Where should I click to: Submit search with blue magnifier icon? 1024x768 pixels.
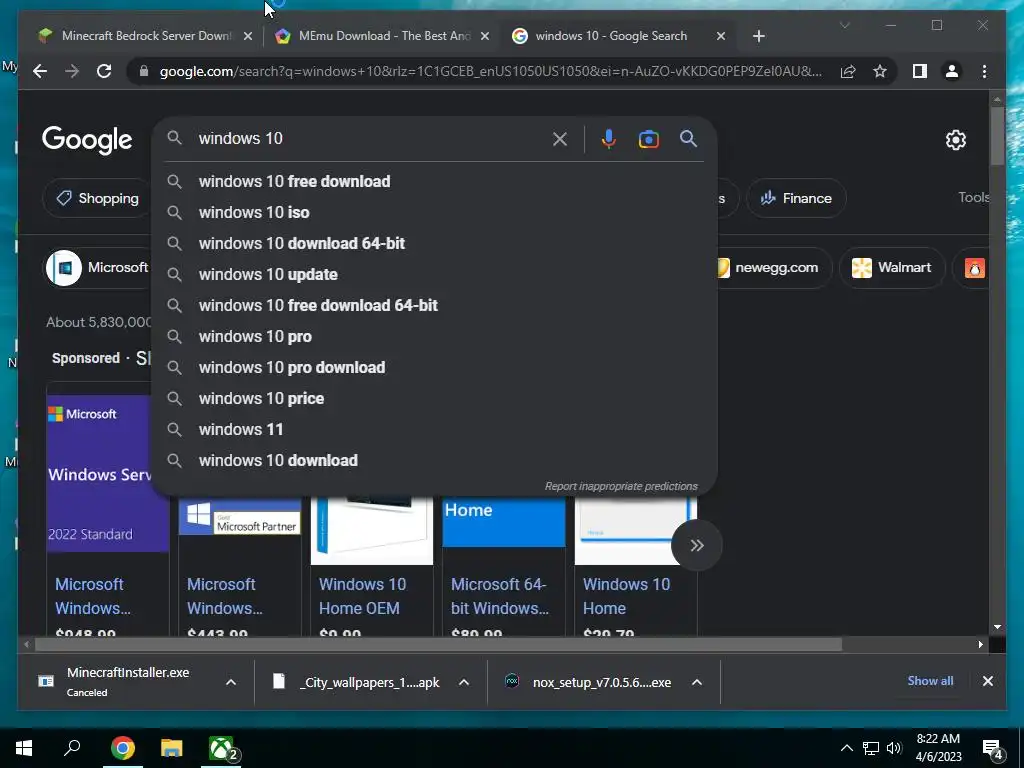688,138
